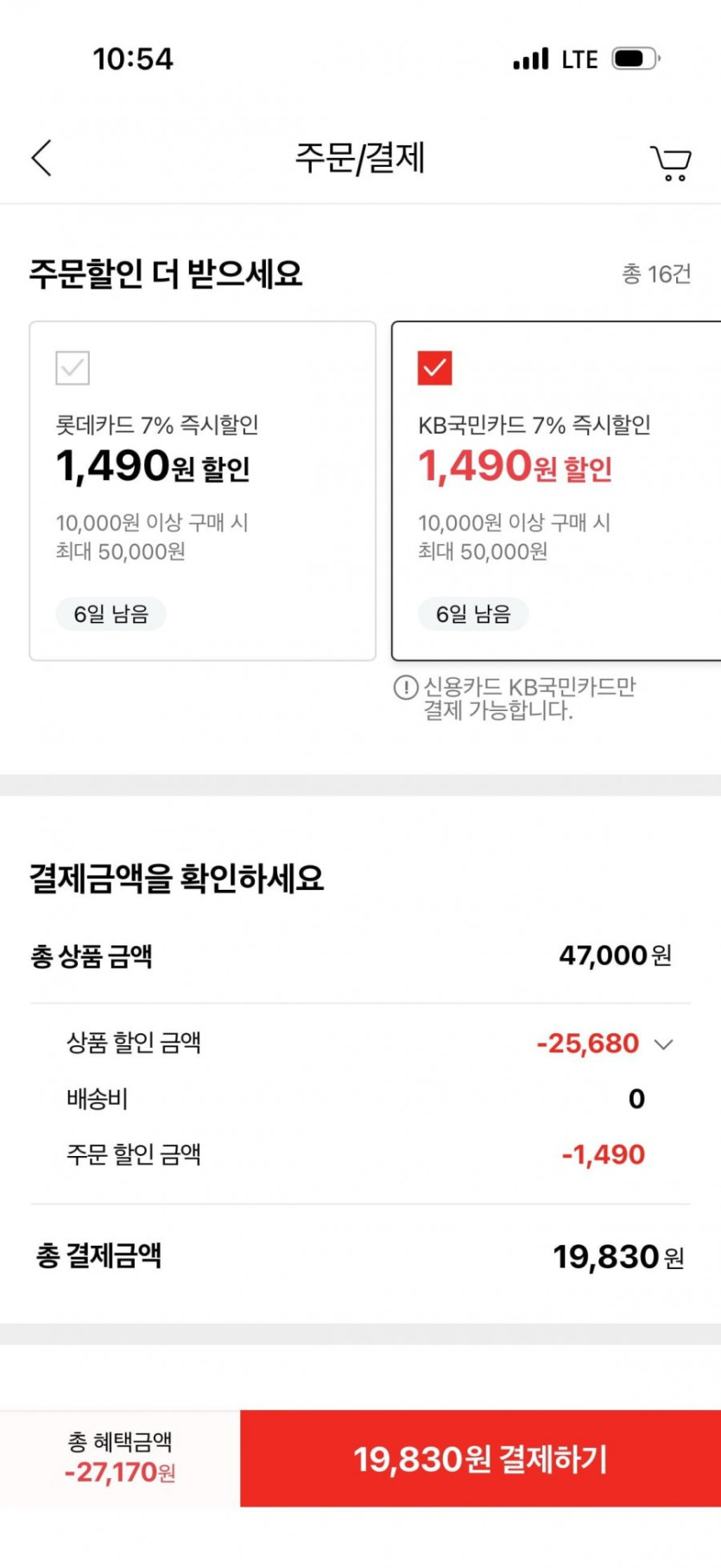Screen dimensions: 721x1568
Task: Expand the 상품 할인 금액 chevron
Action: pyautogui.click(x=663, y=1044)
